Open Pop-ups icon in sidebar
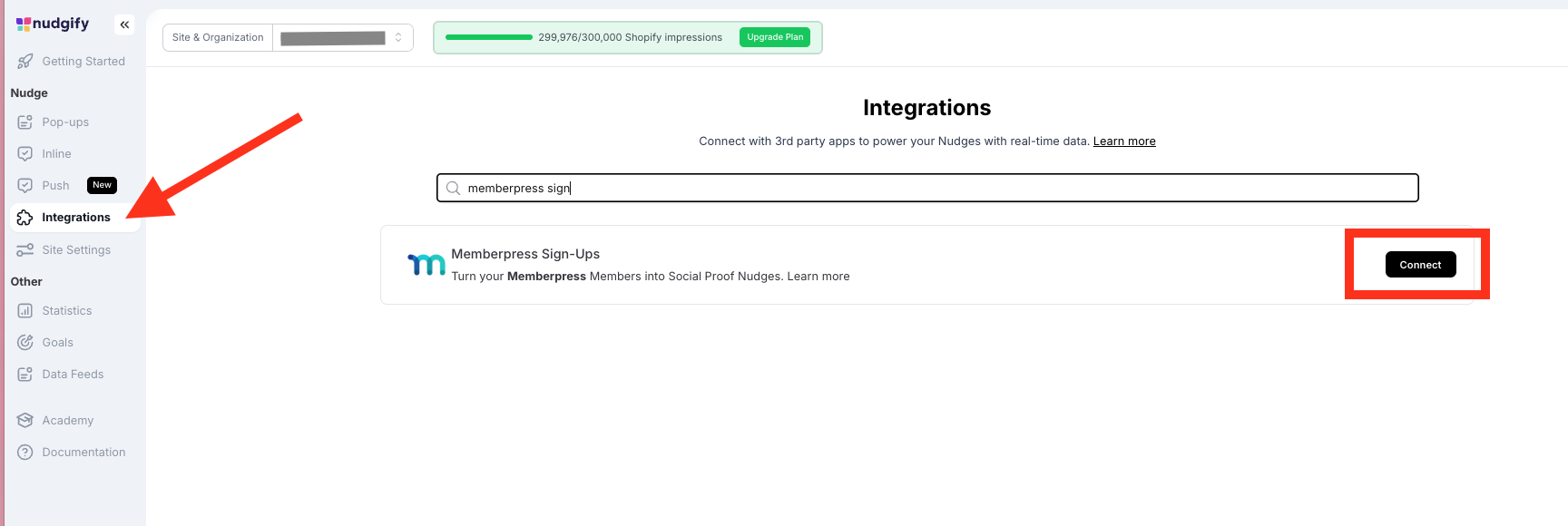1568x526 pixels. pyautogui.click(x=25, y=122)
